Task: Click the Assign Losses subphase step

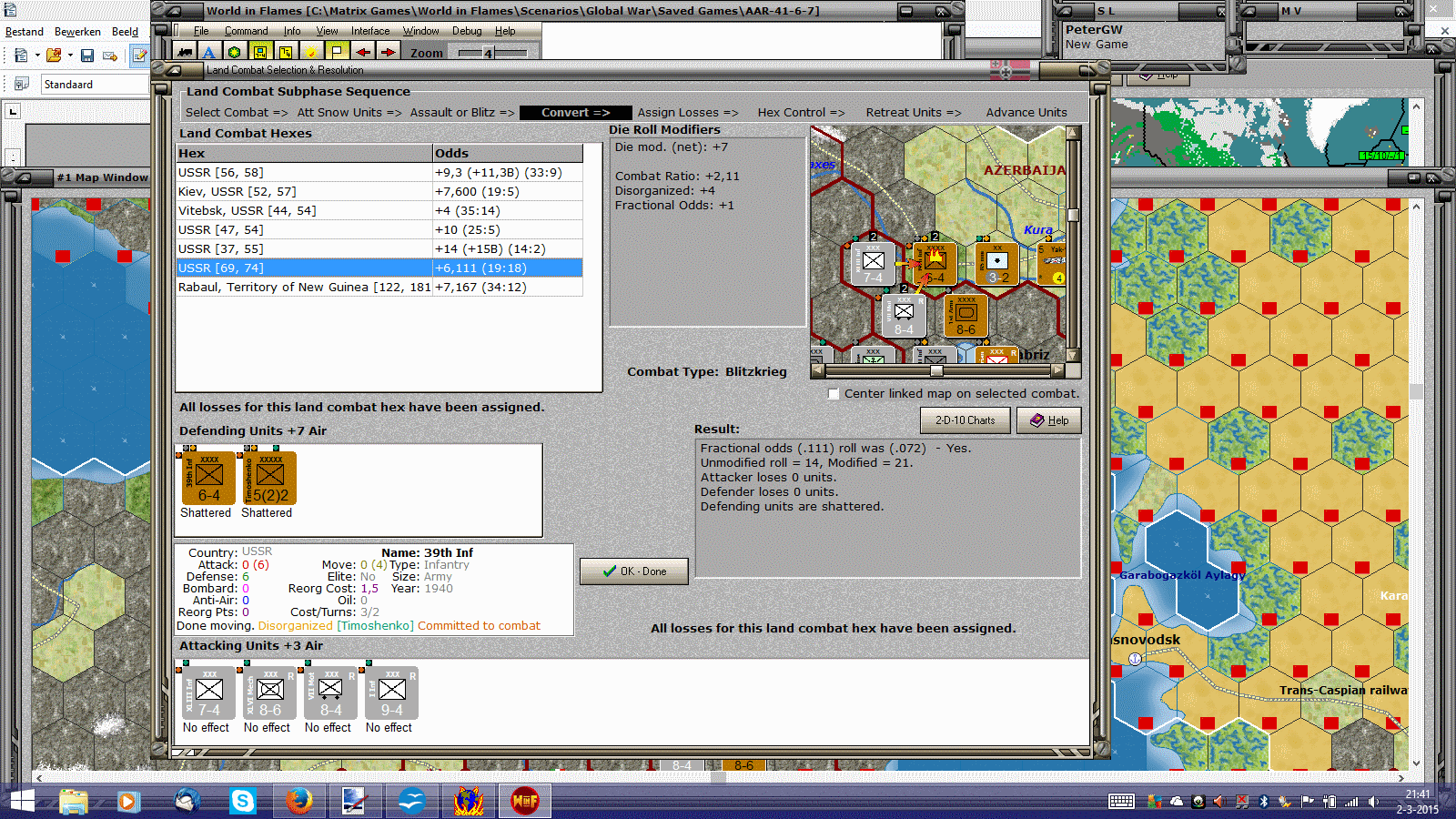Action: click(688, 113)
